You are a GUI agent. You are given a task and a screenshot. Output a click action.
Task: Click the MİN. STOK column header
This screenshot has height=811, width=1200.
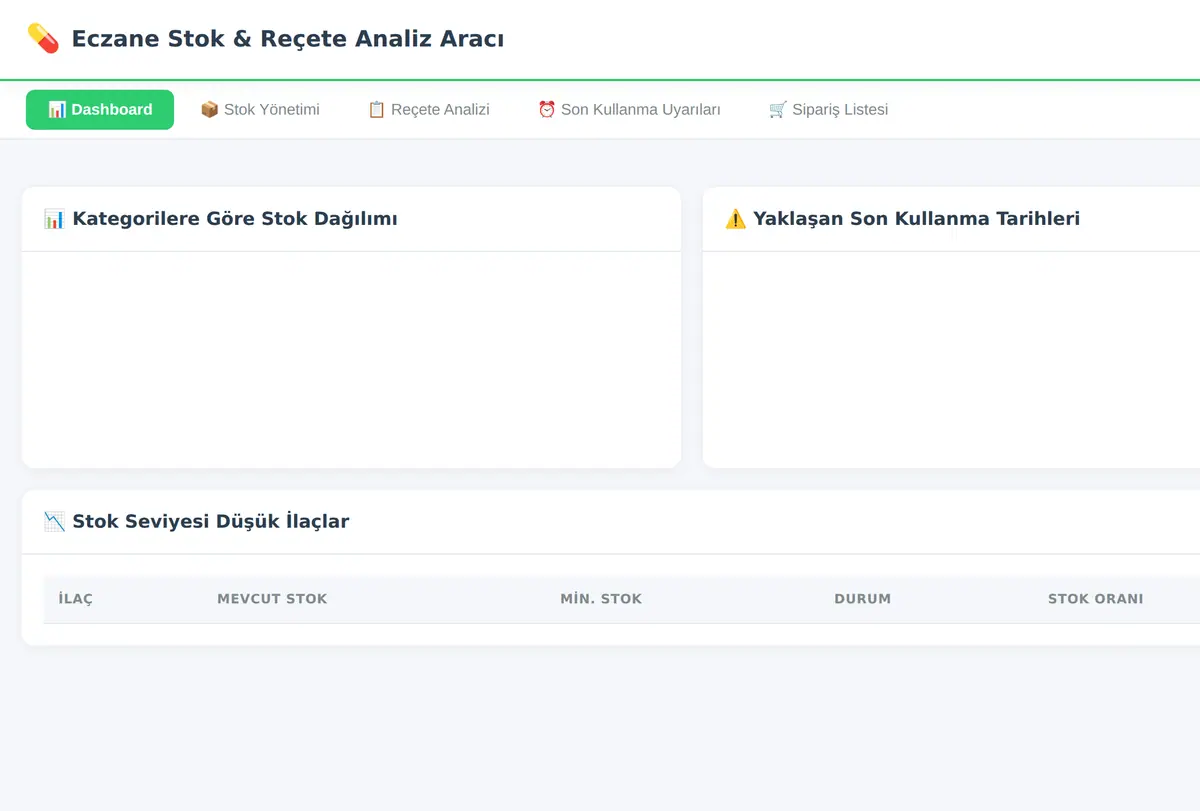coord(601,599)
